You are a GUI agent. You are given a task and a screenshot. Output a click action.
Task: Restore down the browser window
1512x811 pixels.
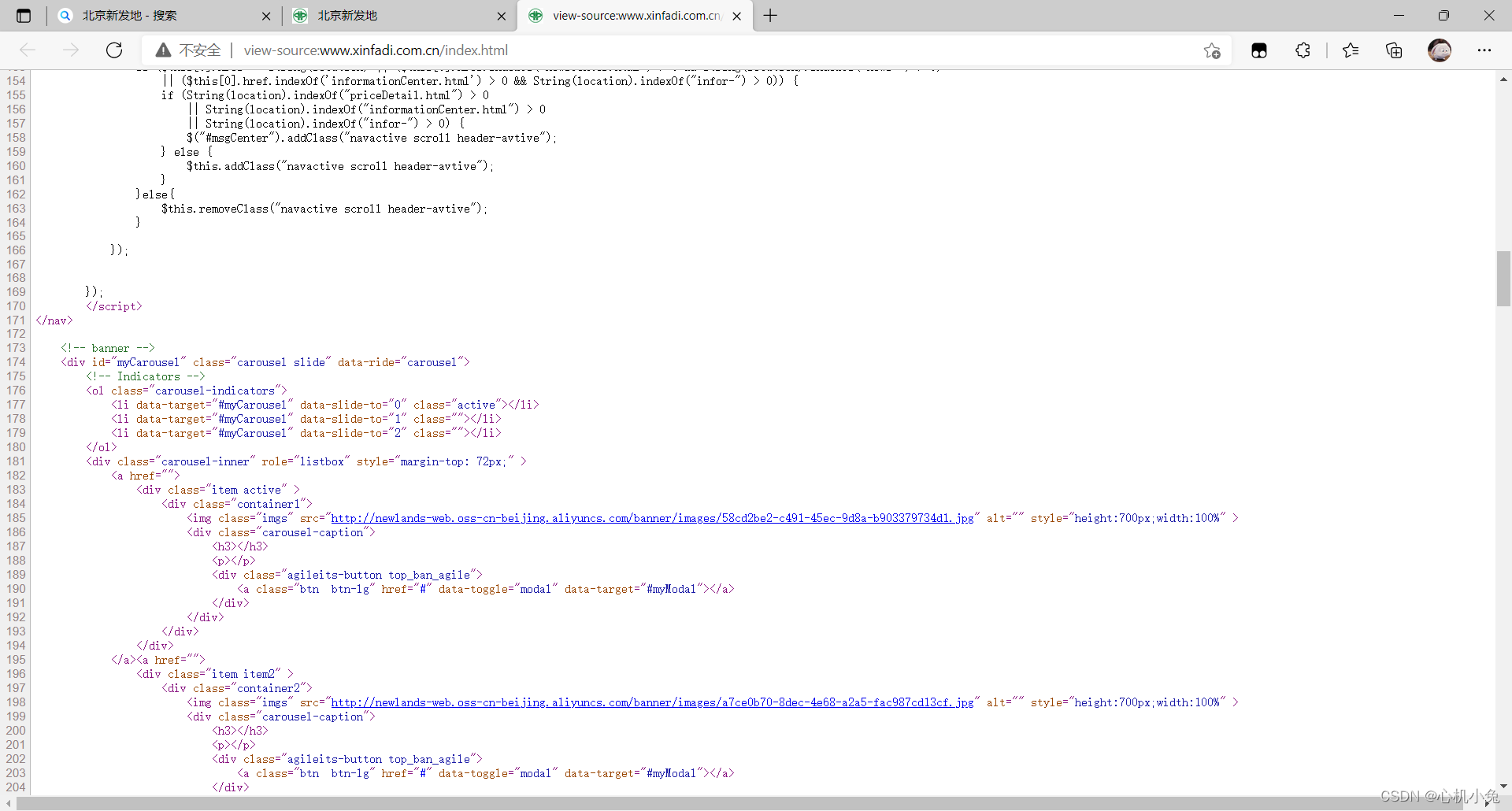click(1443, 16)
